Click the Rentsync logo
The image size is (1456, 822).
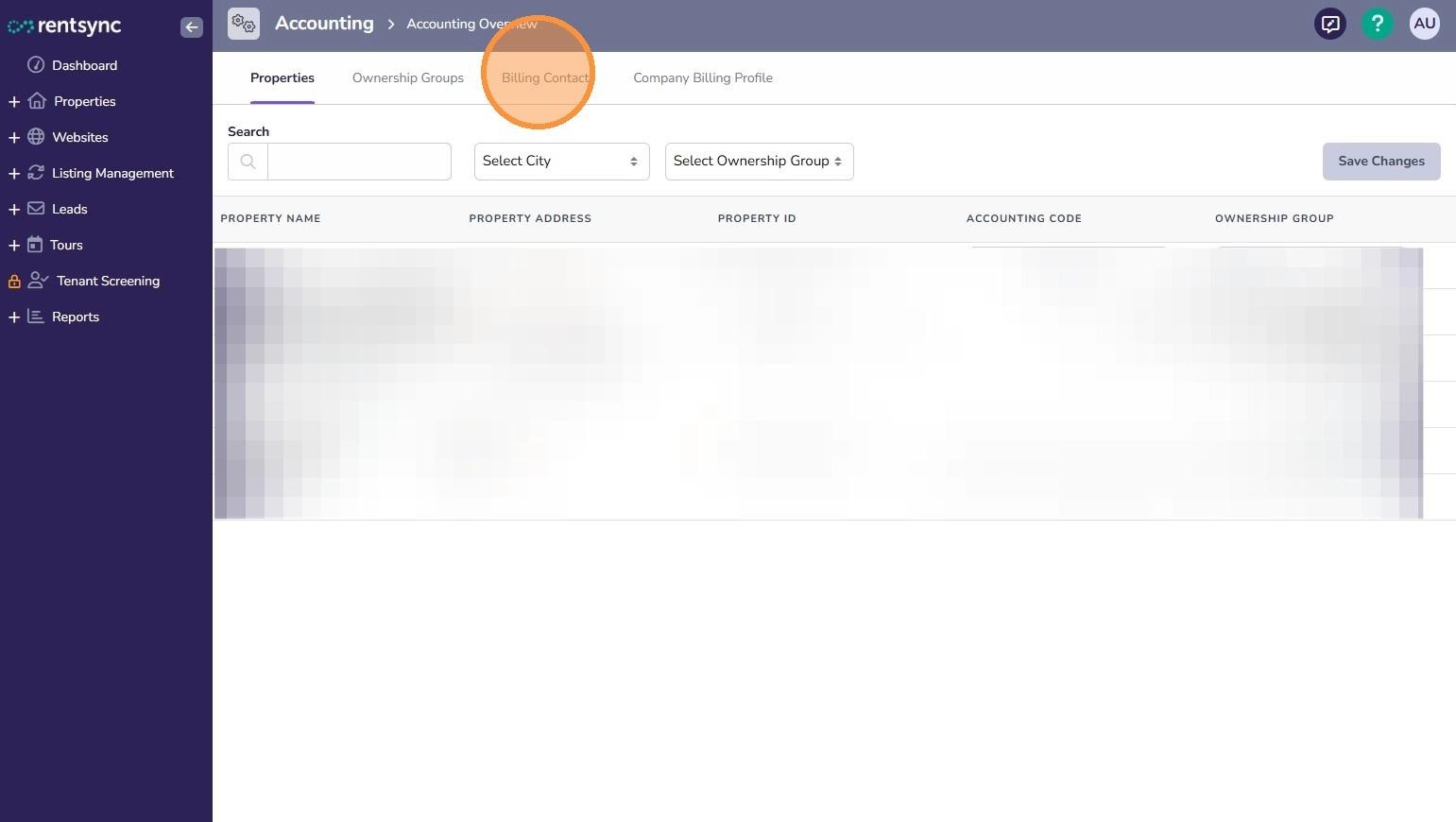[64, 26]
